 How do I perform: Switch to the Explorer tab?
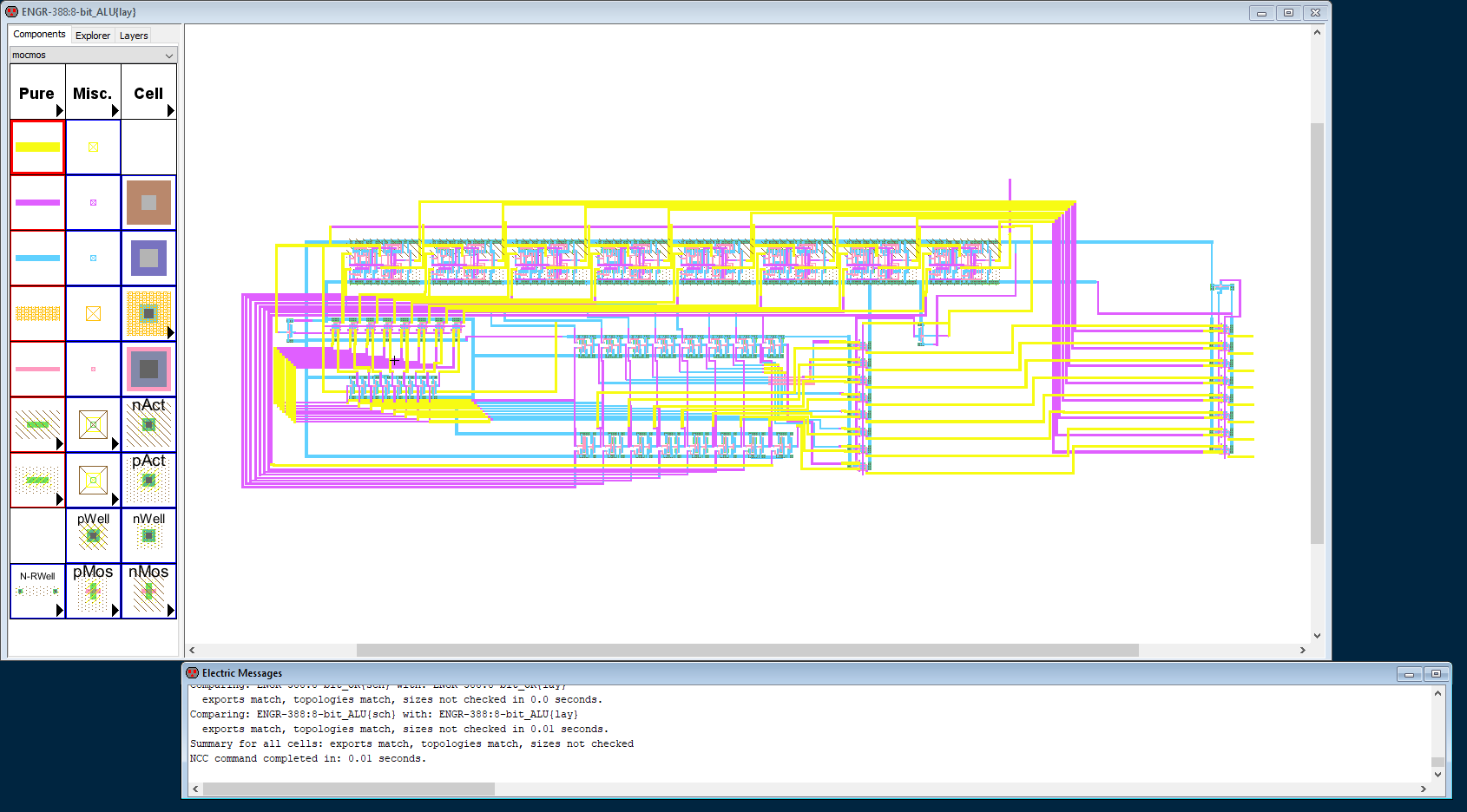(93, 36)
